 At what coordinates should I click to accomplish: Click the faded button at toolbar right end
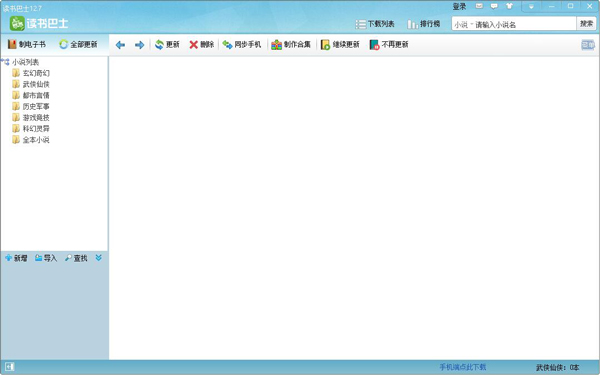[588, 45]
